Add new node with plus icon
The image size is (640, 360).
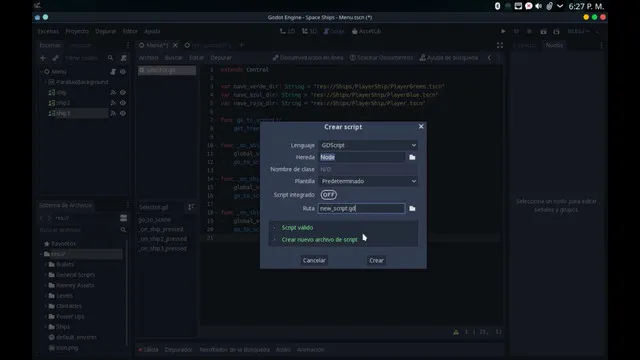(43, 58)
